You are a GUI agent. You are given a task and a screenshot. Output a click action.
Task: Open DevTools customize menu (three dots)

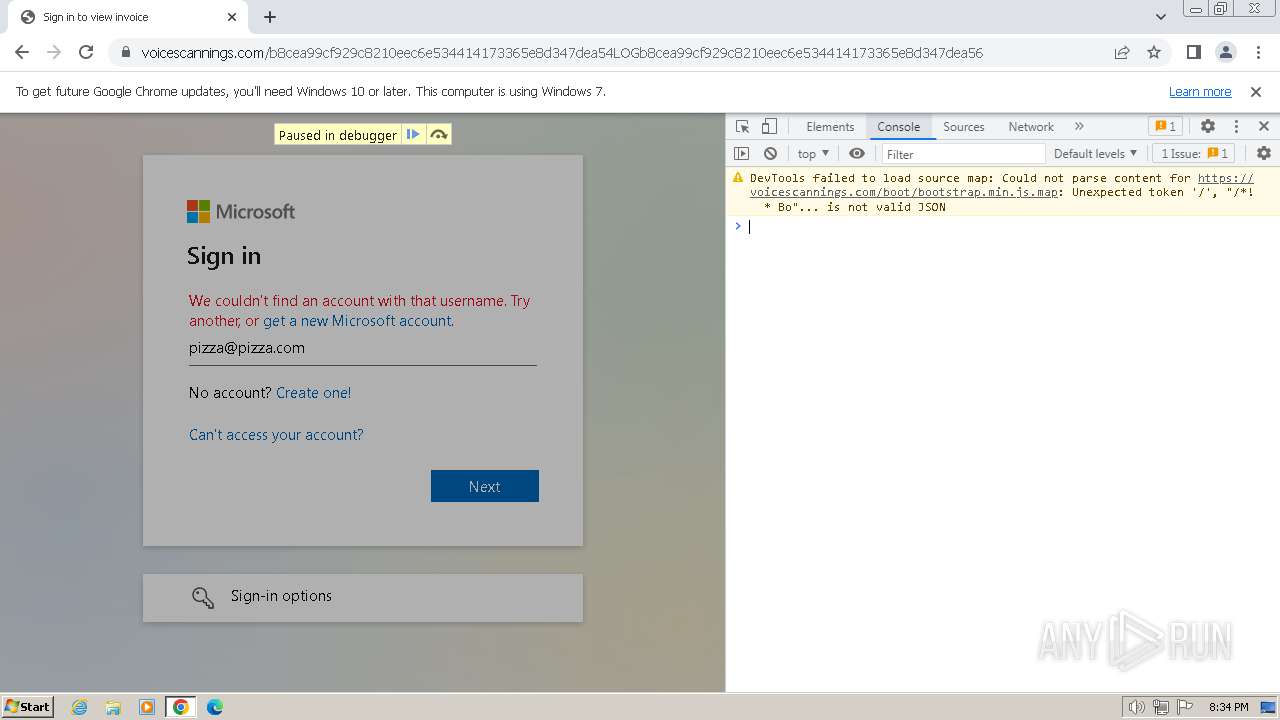(1236, 127)
